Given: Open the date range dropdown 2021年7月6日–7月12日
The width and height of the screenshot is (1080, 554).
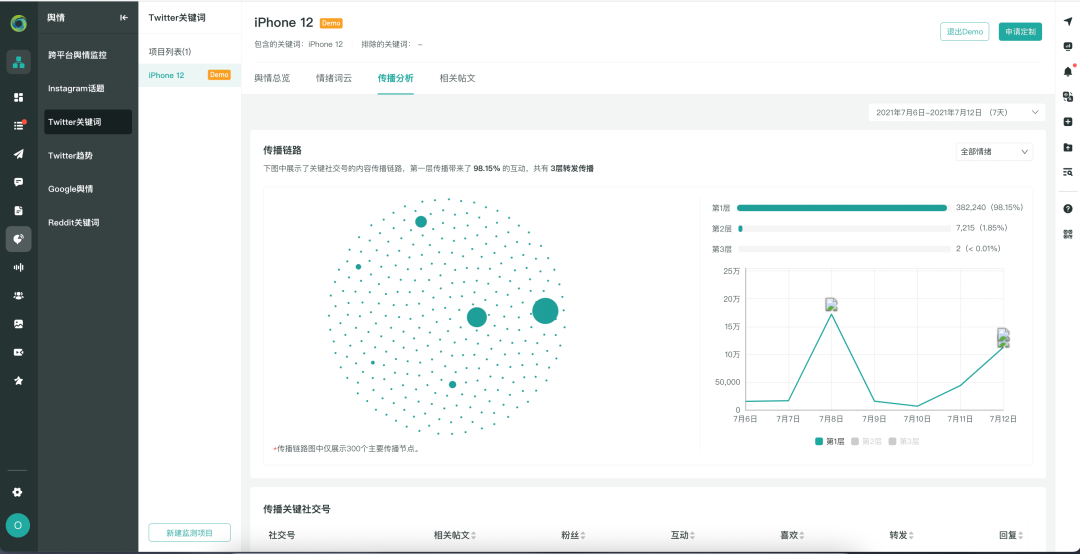Looking at the screenshot, I should pos(957,112).
